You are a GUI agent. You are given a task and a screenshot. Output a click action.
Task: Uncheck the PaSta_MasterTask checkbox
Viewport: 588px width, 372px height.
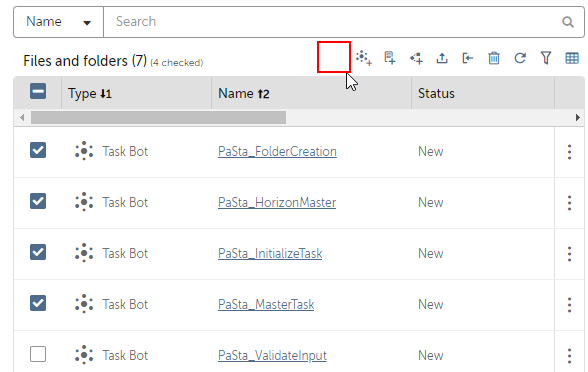tap(38, 303)
